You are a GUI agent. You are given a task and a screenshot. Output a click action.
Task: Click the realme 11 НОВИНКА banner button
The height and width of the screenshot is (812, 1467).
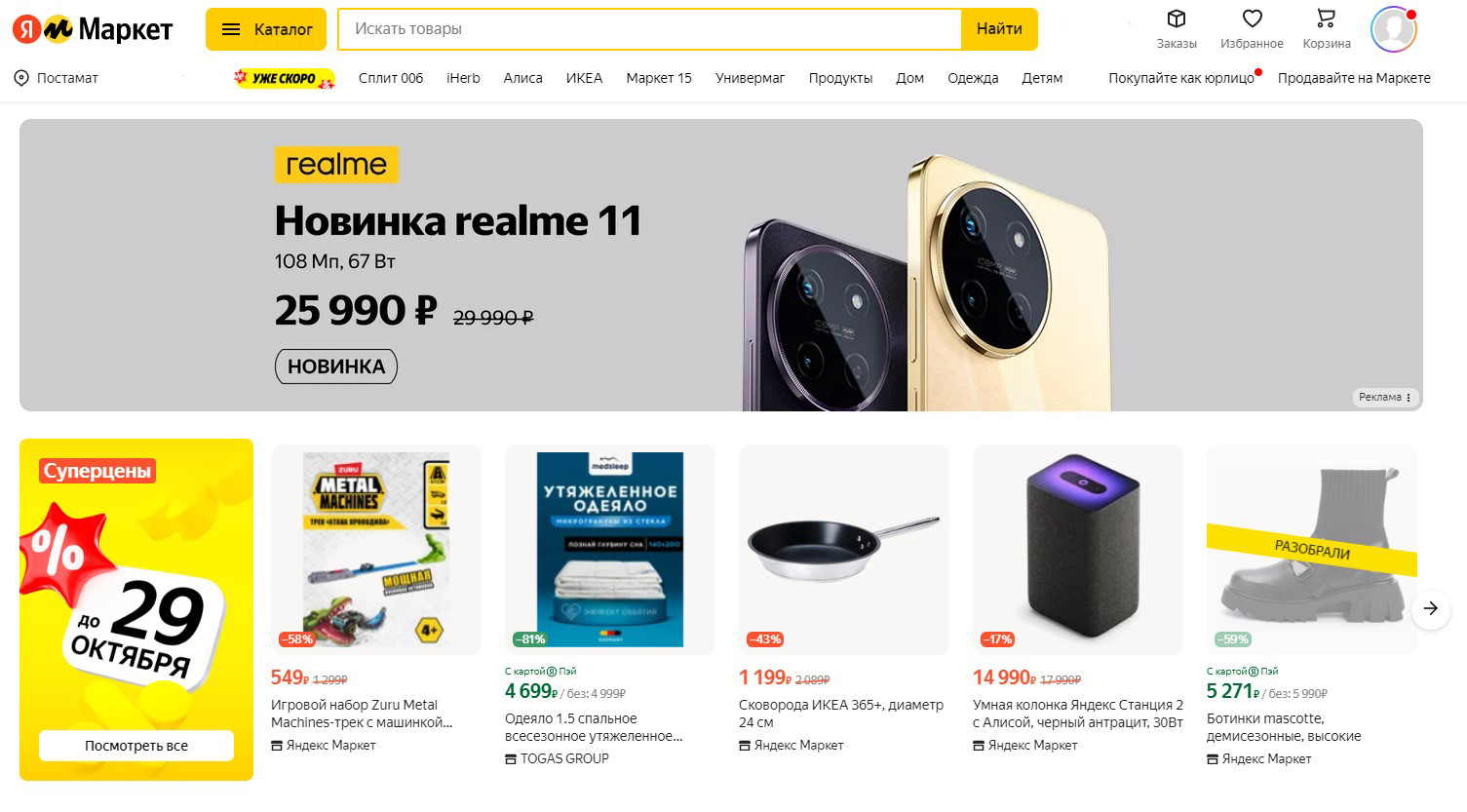click(x=336, y=367)
